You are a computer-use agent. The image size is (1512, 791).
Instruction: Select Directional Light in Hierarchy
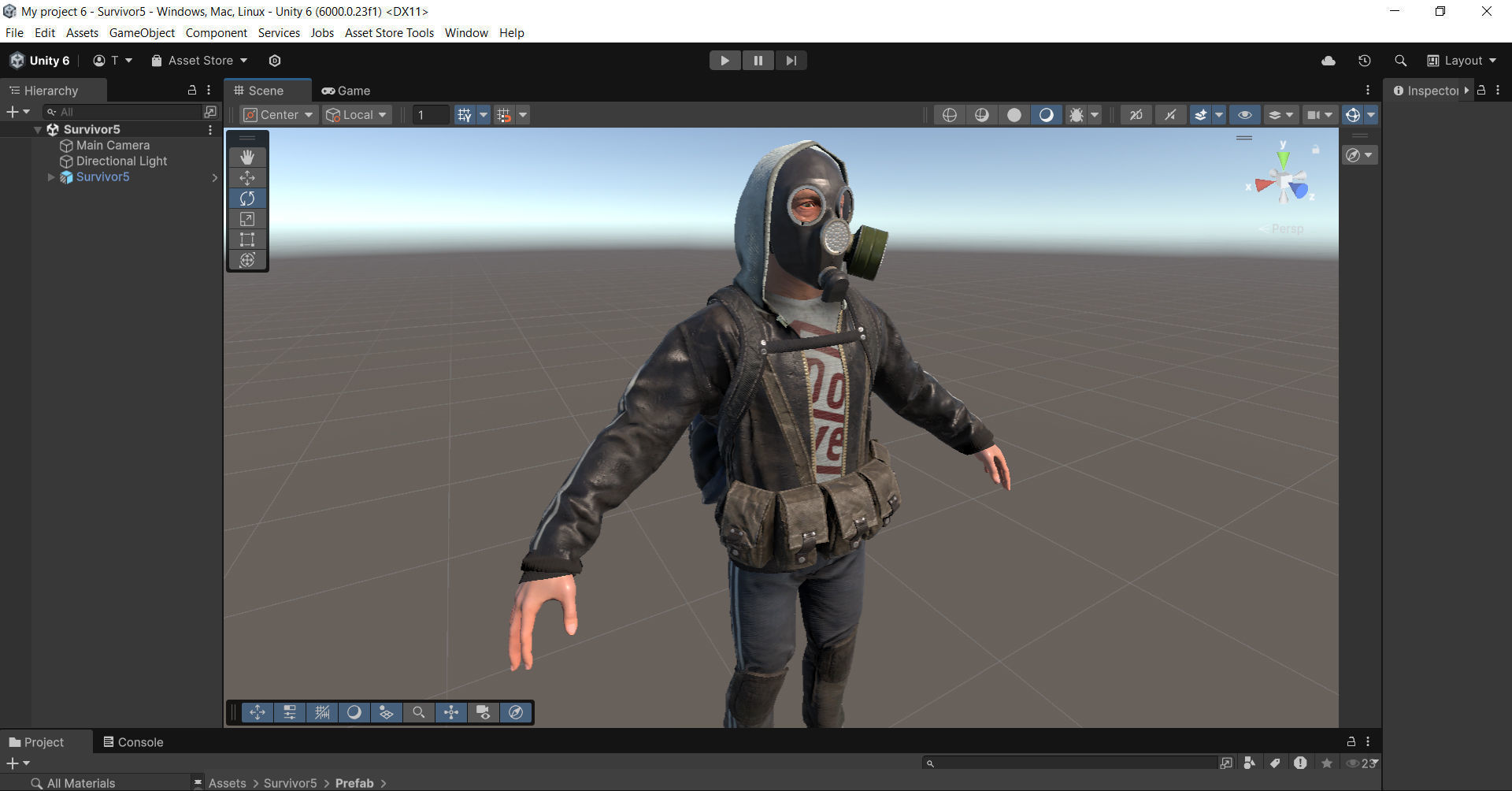pyautogui.click(x=121, y=161)
